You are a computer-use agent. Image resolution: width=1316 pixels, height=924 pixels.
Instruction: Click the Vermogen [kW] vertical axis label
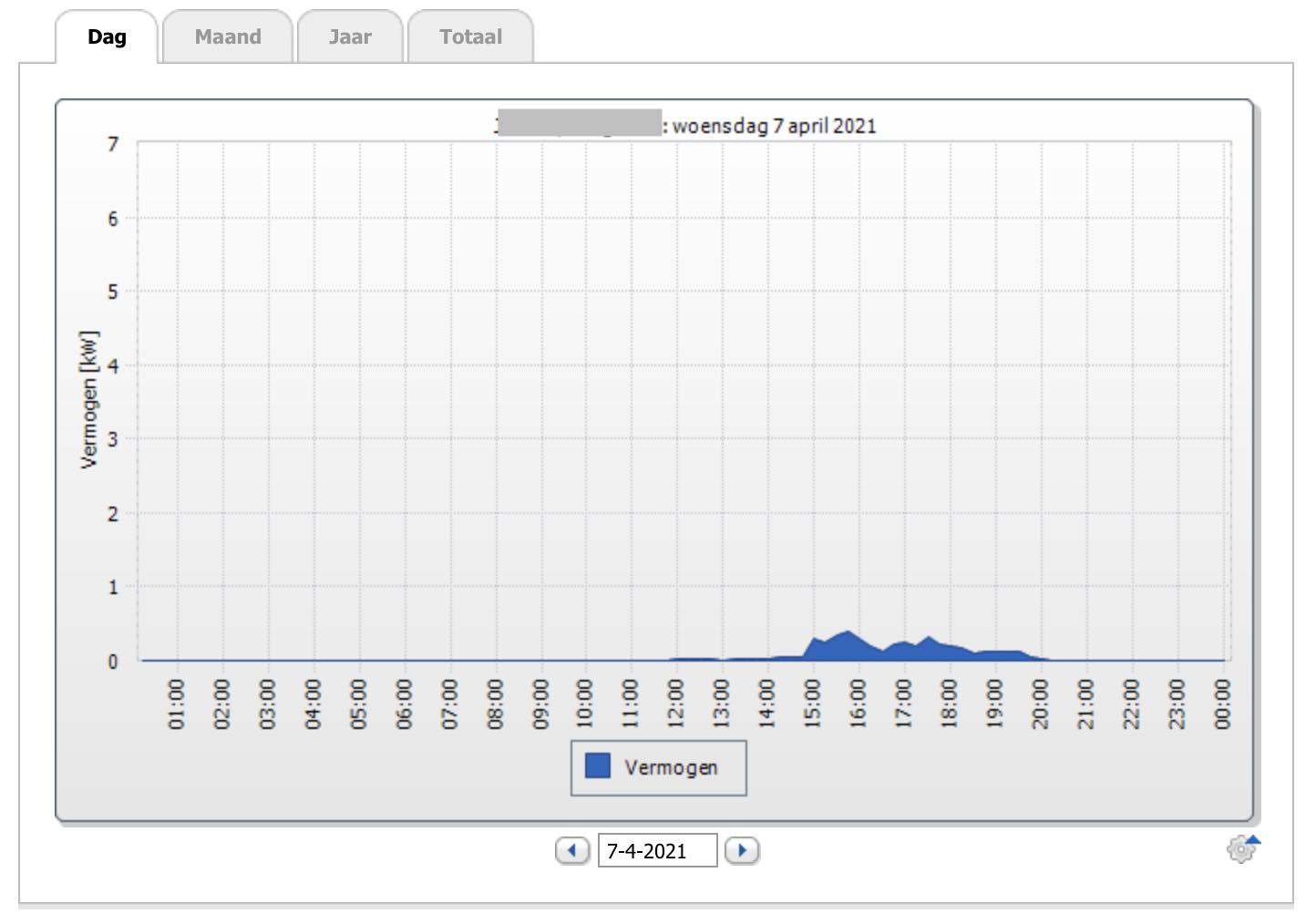pyautogui.click(x=88, y=399)
